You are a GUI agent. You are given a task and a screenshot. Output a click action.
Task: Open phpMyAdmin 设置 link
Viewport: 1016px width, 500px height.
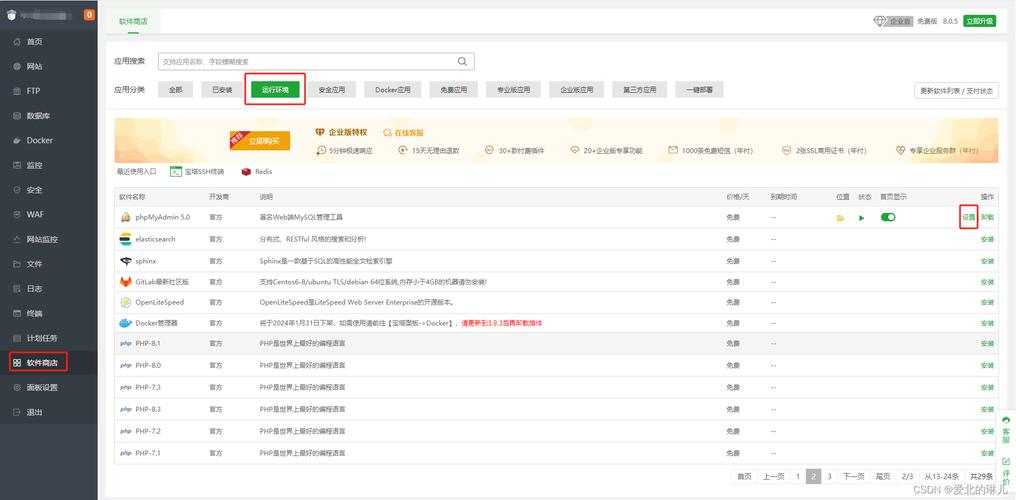[969, 218]
